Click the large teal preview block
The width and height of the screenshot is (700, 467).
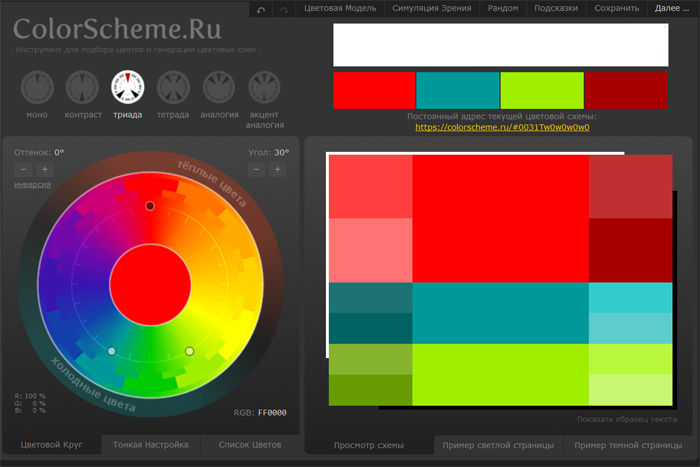(x=500, y=313)
